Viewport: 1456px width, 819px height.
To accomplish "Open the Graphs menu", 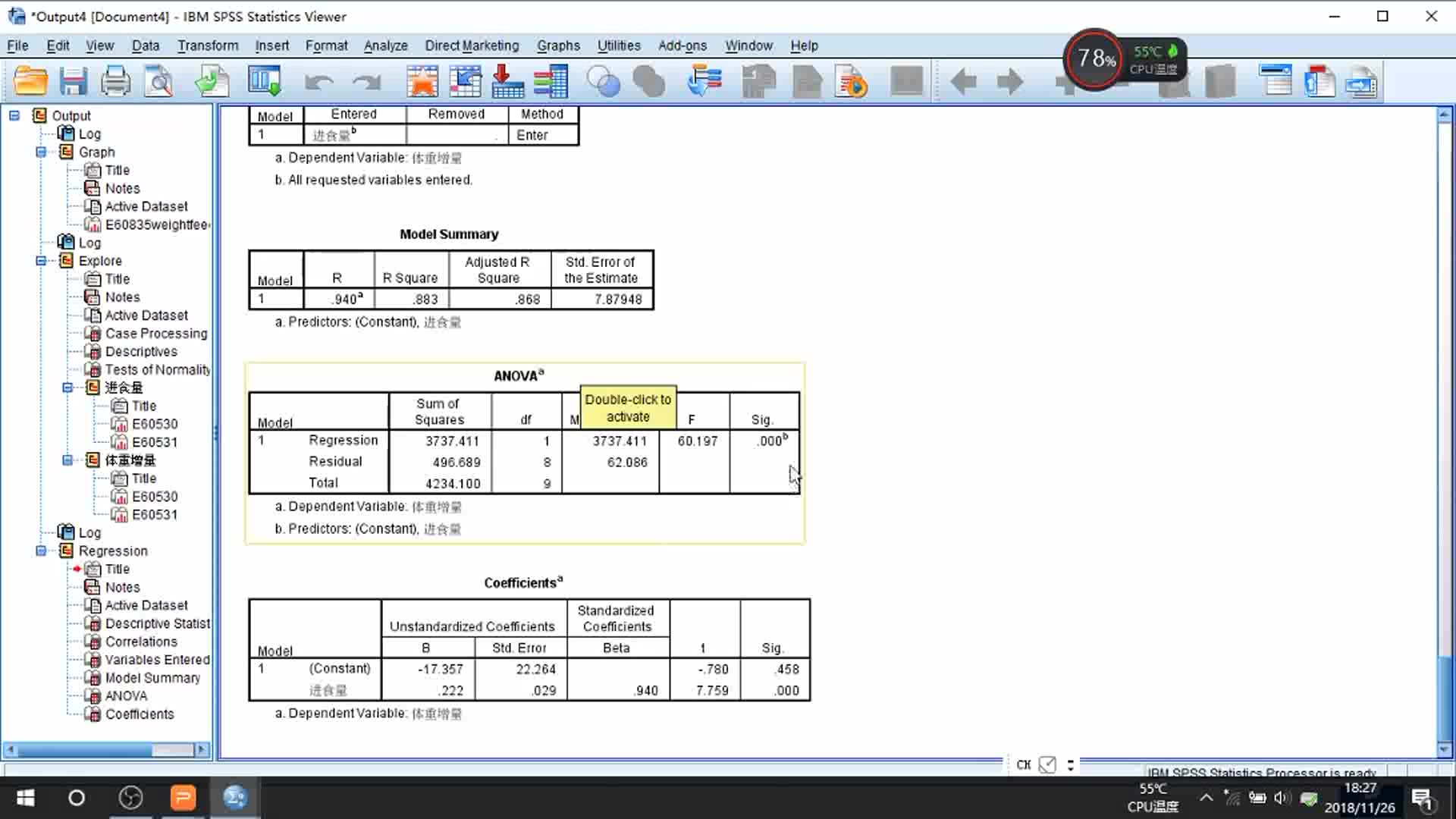I will tap(558, 45).
